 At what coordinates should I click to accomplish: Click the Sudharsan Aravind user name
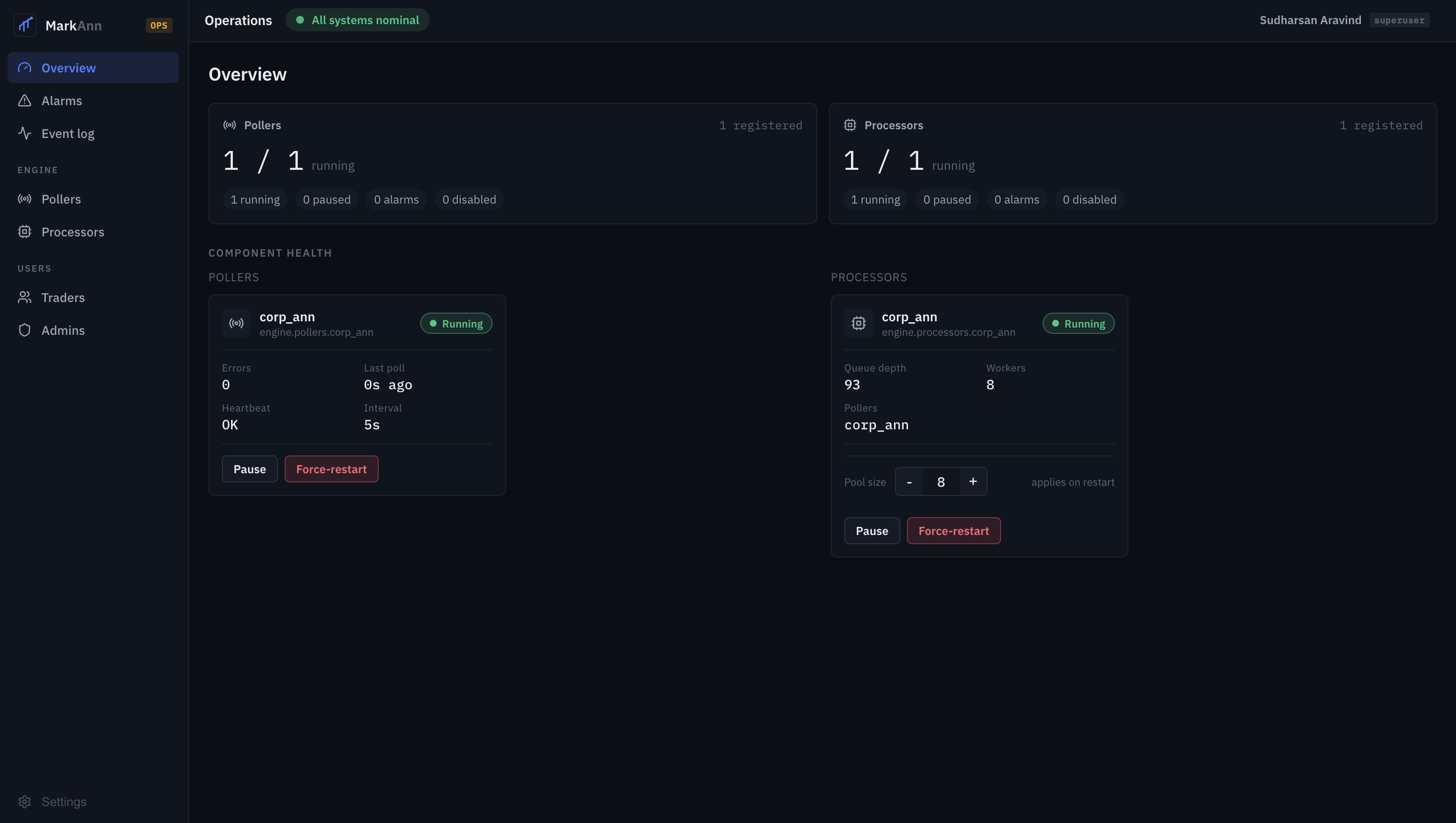[1310, 20]
